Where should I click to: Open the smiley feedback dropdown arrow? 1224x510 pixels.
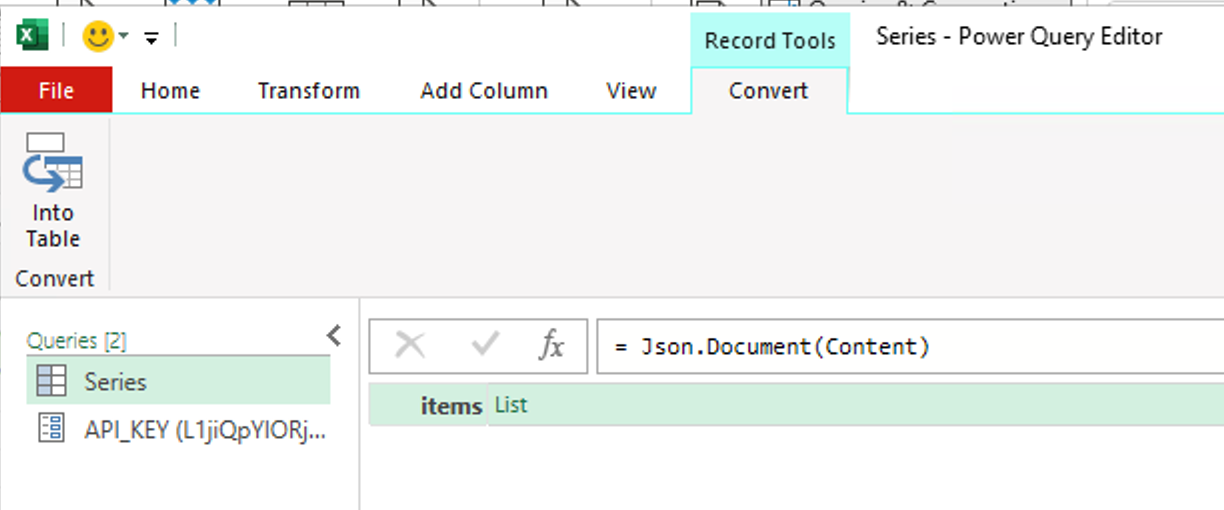[x=124, y=38]
